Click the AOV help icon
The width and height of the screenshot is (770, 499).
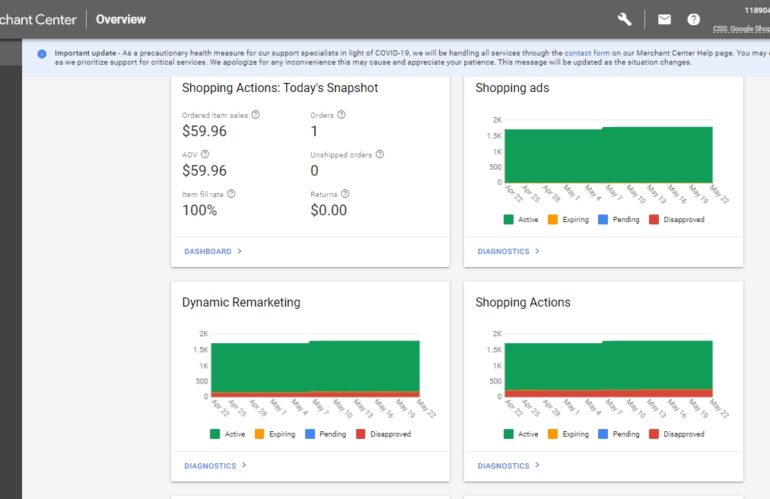205,155
